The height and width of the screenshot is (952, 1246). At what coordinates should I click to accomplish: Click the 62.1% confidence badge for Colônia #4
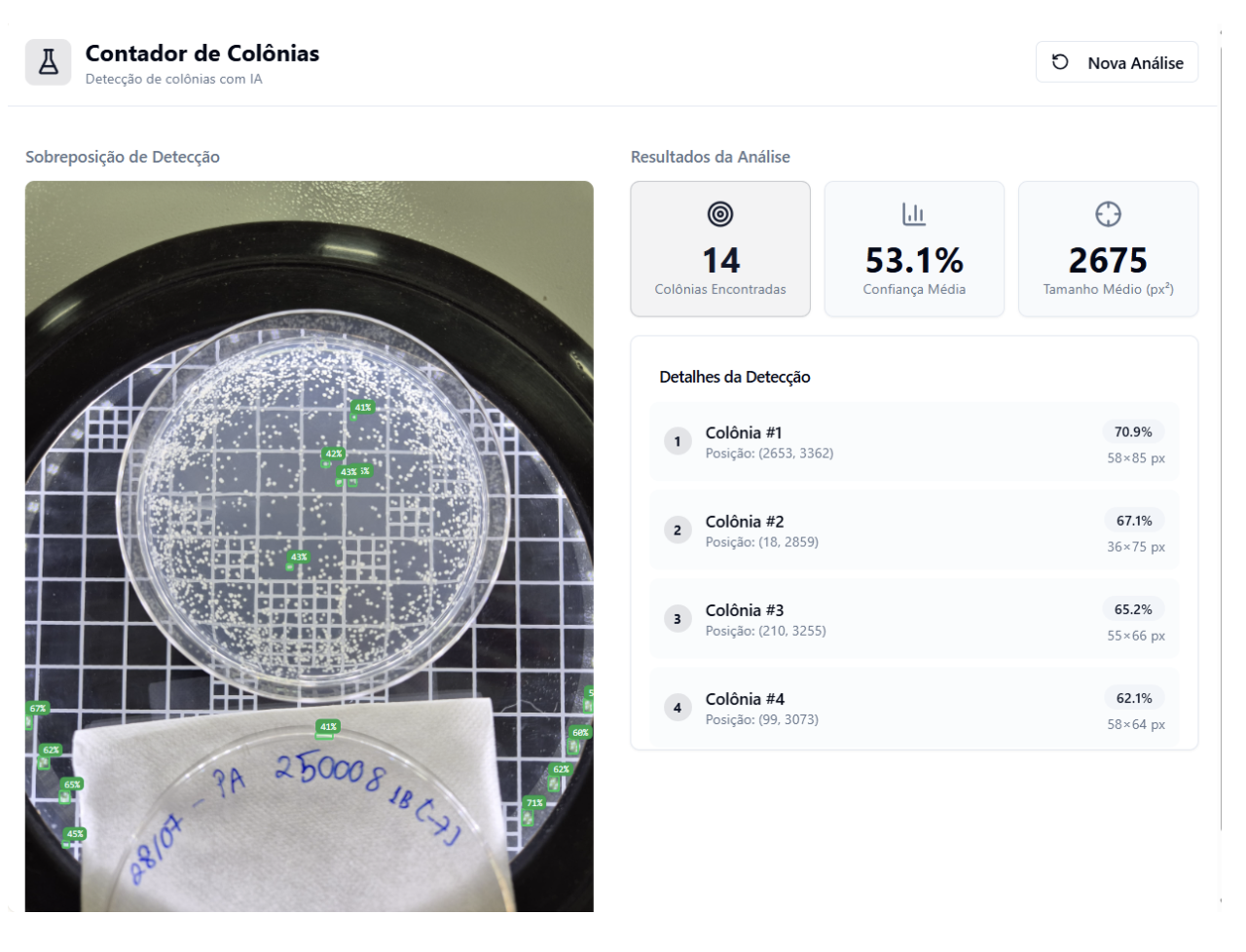point(1133,698)
